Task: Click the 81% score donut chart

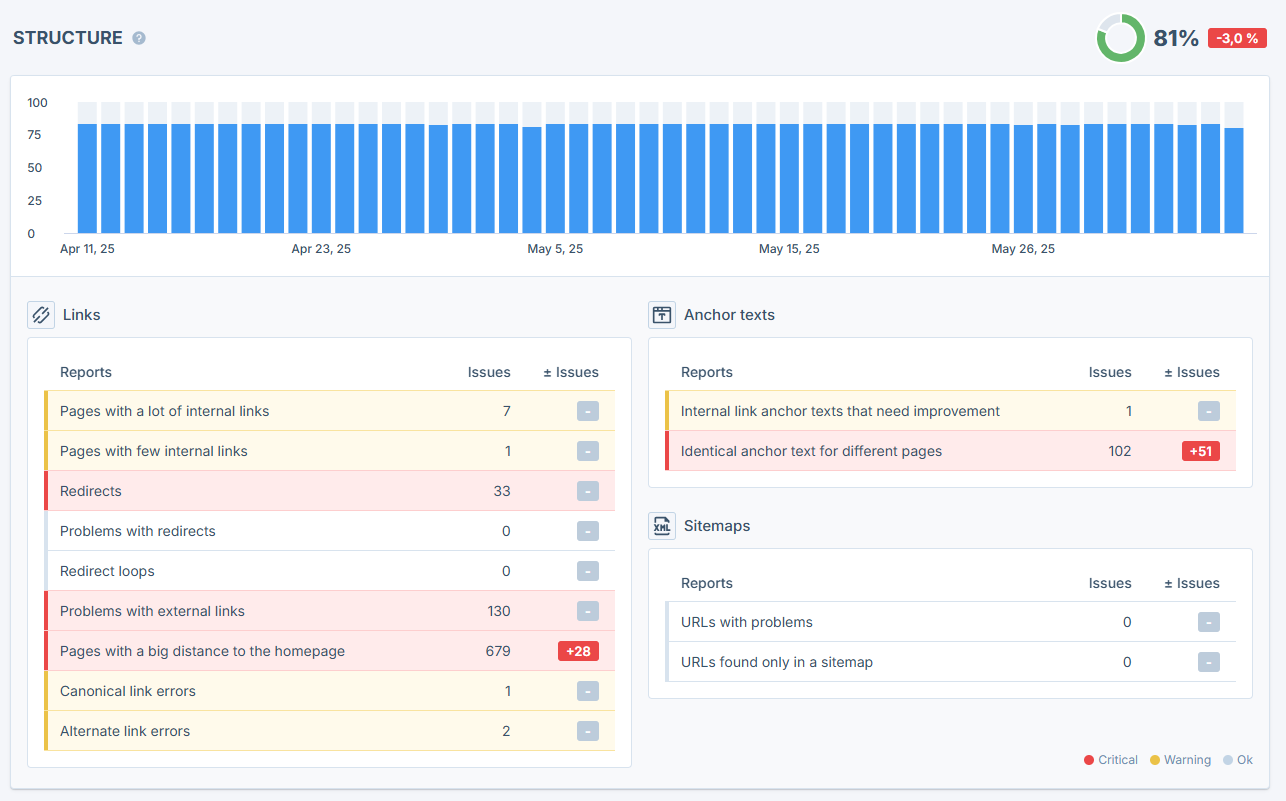Action: (1120, 38)
